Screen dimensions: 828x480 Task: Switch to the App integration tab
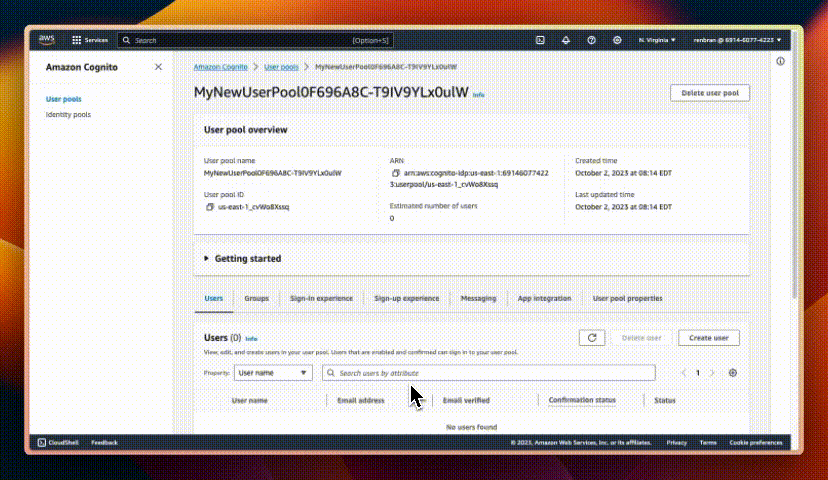544,298
